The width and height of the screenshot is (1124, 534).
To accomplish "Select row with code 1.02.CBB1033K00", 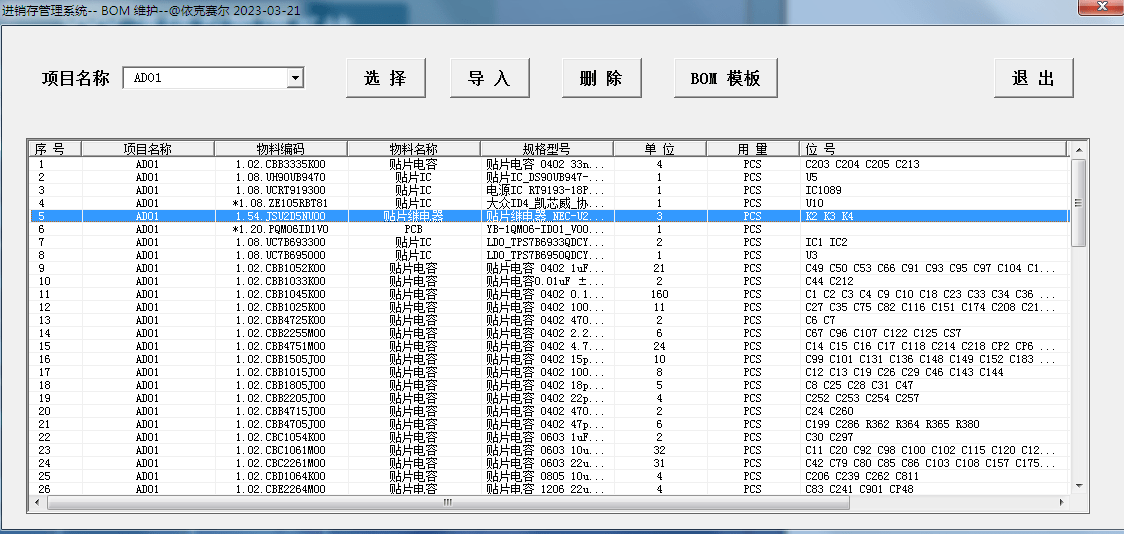I will click(549, 281).
